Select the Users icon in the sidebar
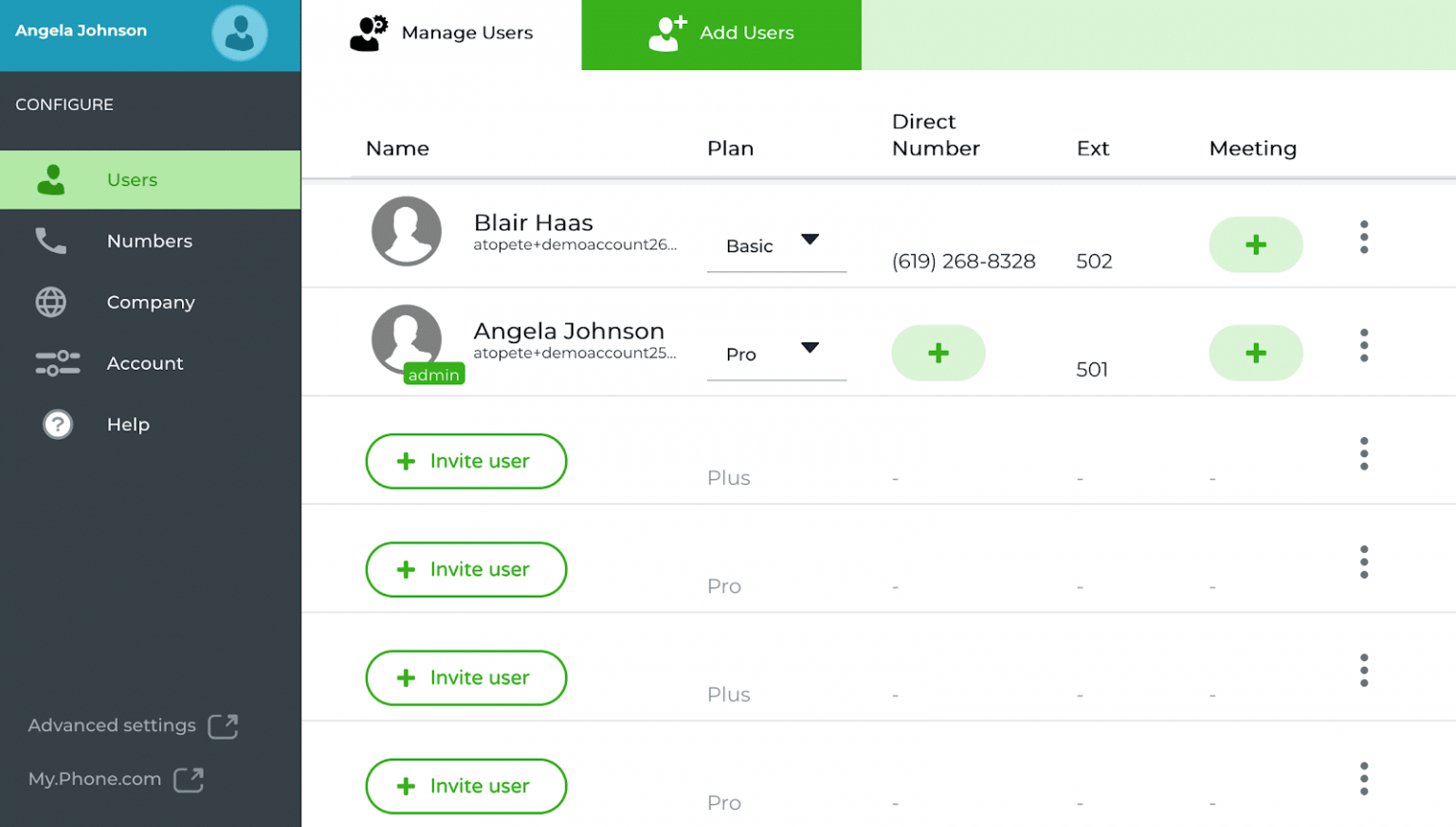Viewport: 1456px width, 827px height. coord(51,179)
